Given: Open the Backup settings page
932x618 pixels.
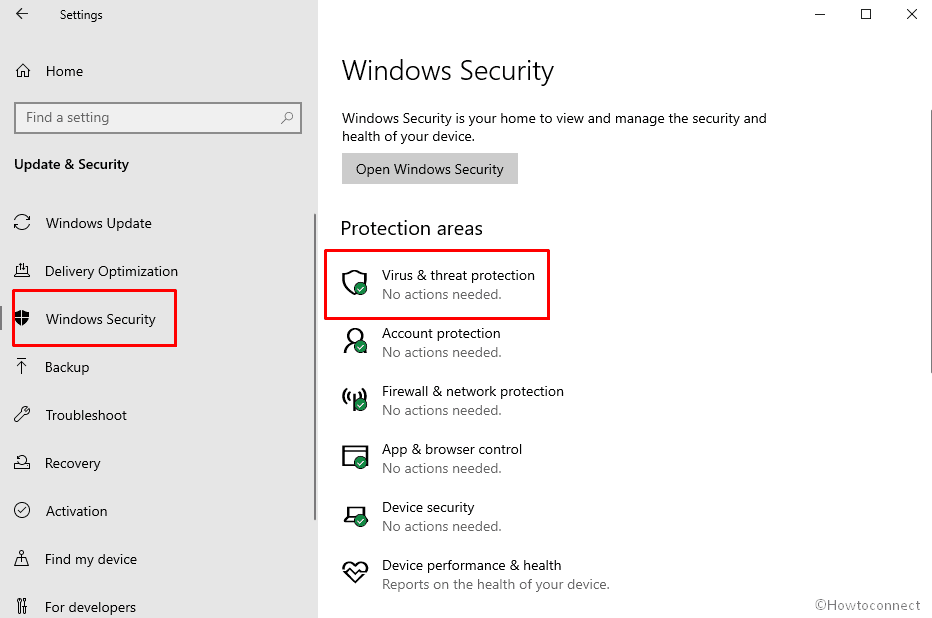Looking at the screenshot, I should click(67, 367).
